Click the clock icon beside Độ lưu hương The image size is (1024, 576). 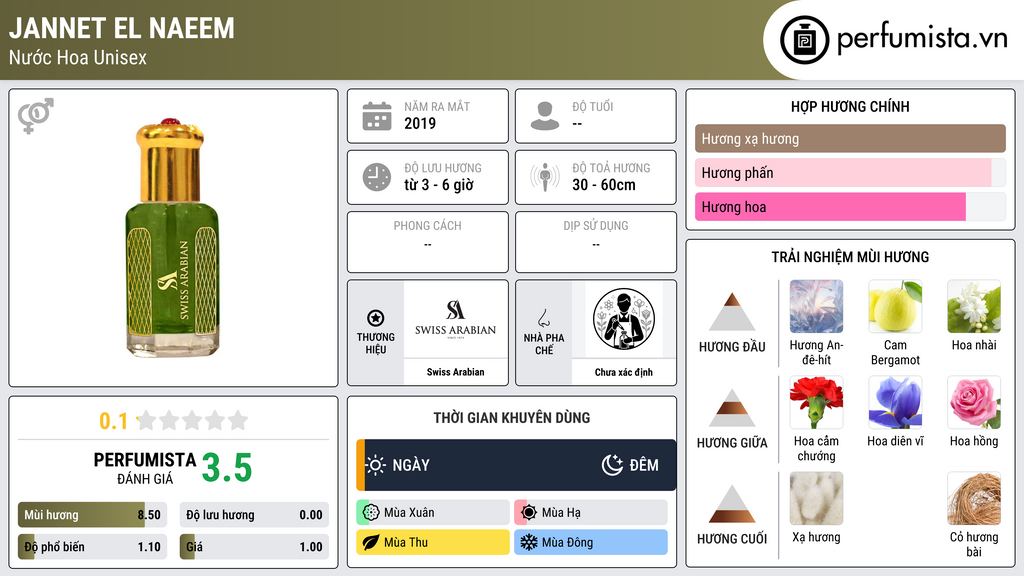(x=377, y=177)
